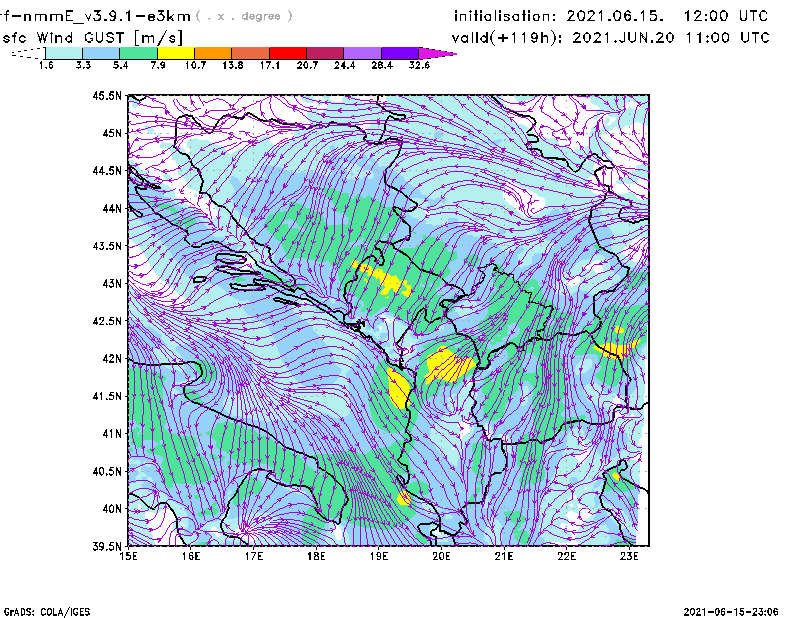800x618 pixels.
Task: Click the legend value 24.4
Action: coord(344,65)
